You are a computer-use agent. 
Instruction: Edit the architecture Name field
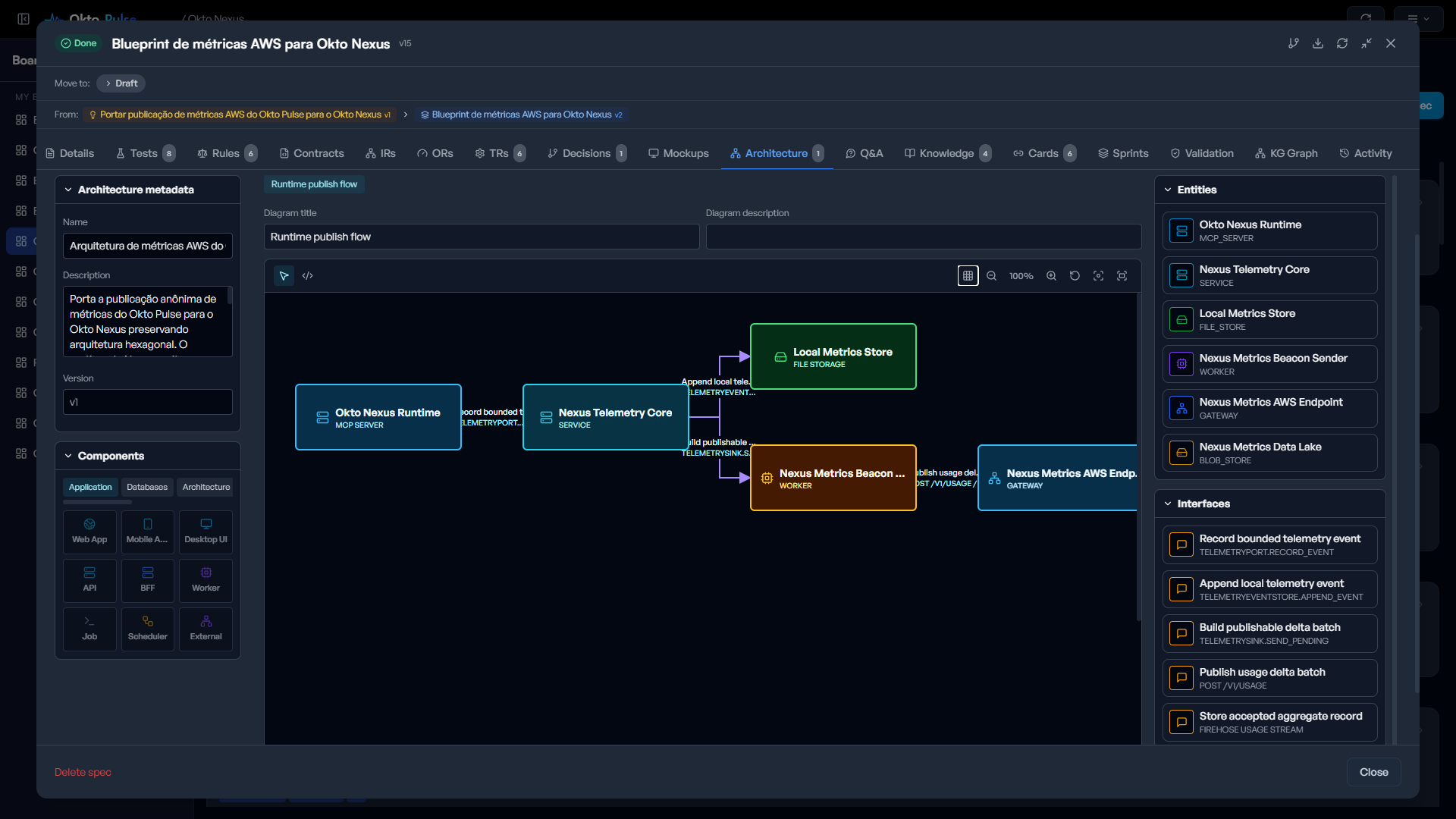click(148, 246)
